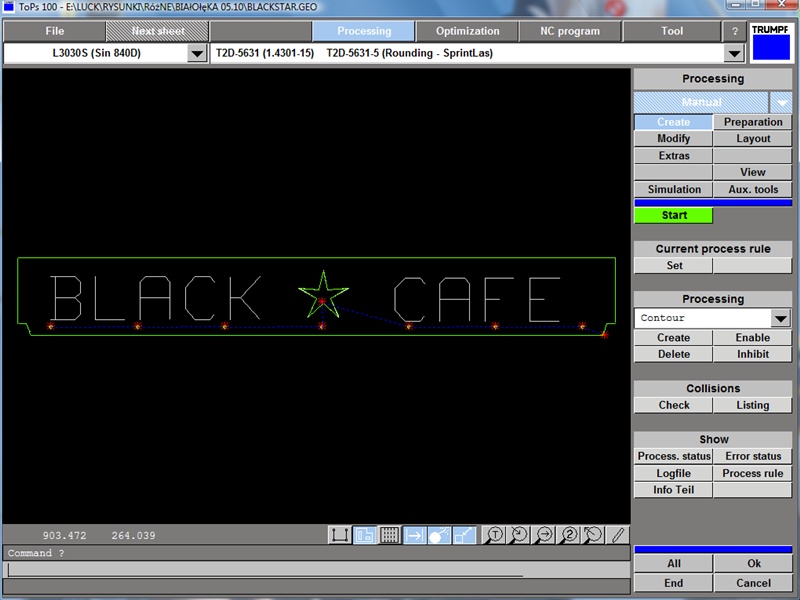Viewport: 800px width, 600px height.
Task: Toggle the square with diagonal arrow icon
Action: click(x=464, y=535)
